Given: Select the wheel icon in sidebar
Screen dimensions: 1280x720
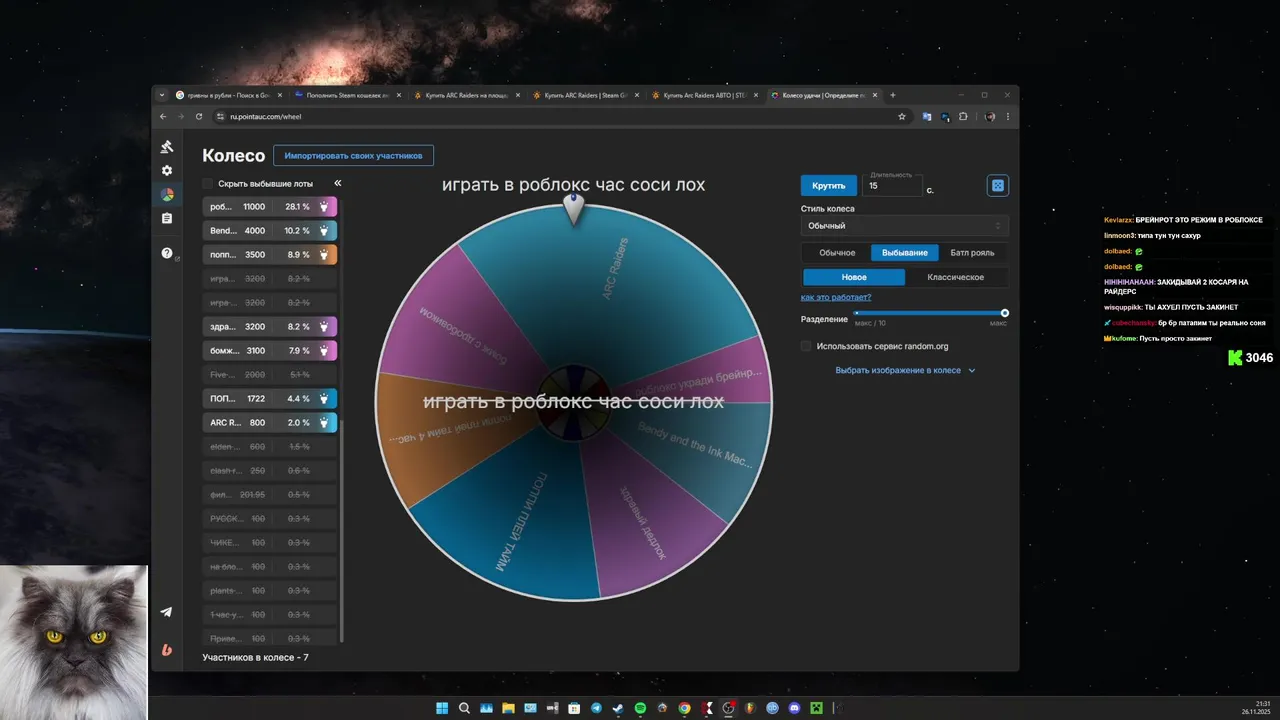Looking at the screenshot, I should pyautogui.click(x=167, y=195).
